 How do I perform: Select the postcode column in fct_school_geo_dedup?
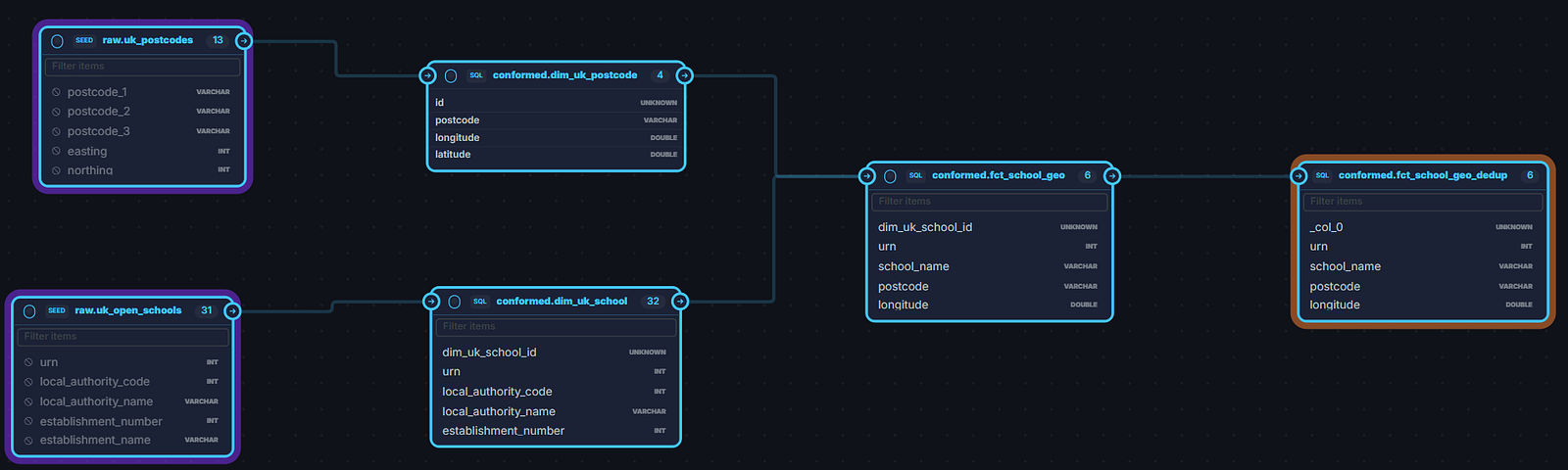[1422, 287]
